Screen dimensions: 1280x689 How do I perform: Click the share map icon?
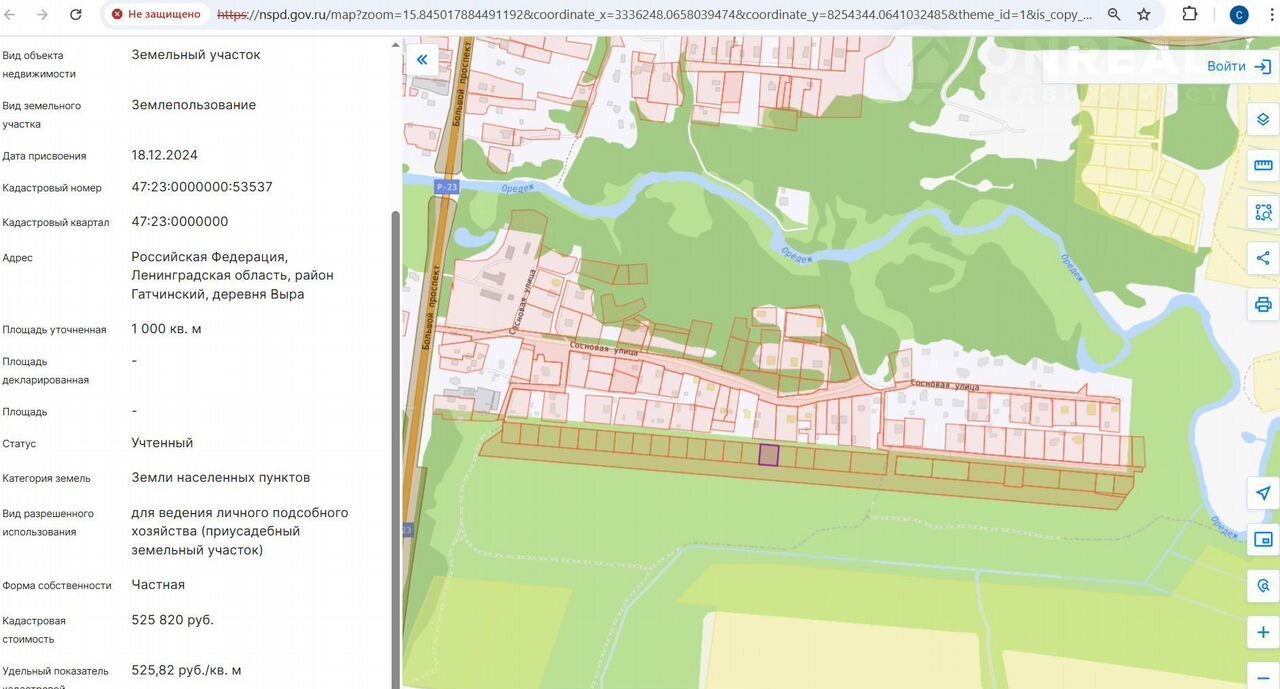pos(1263,258)
